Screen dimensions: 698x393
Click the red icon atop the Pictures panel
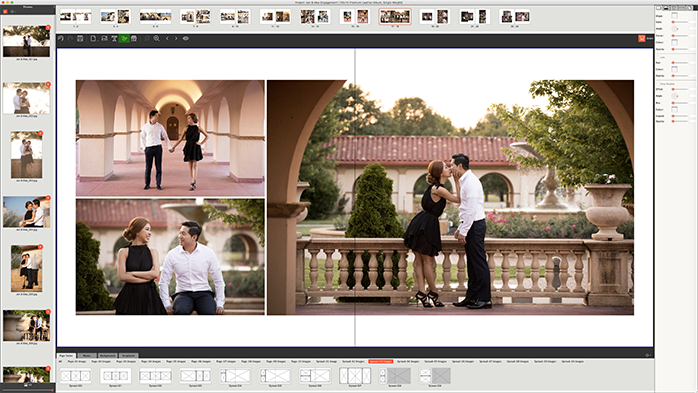(5, 11)
